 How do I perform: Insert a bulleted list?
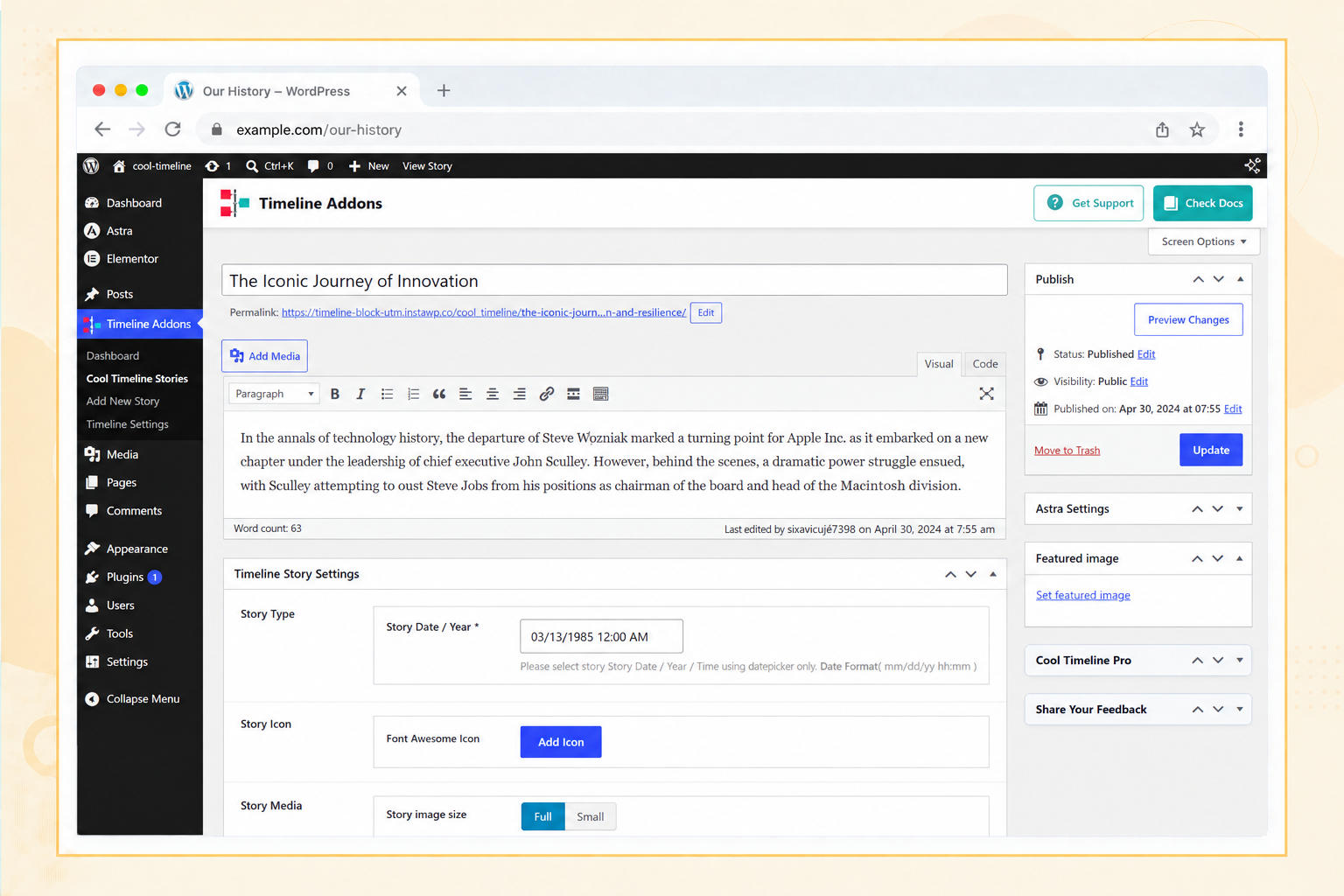click(387, 394)
